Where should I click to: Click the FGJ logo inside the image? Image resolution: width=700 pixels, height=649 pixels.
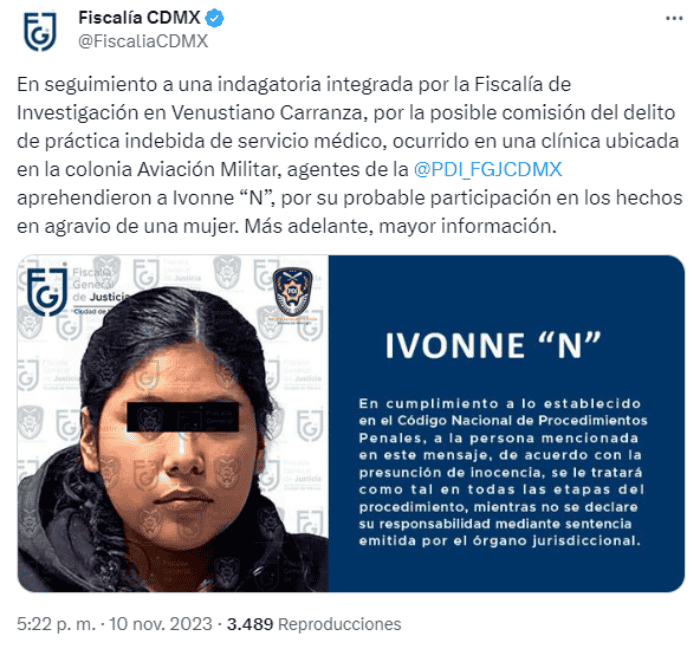(47, 291)
